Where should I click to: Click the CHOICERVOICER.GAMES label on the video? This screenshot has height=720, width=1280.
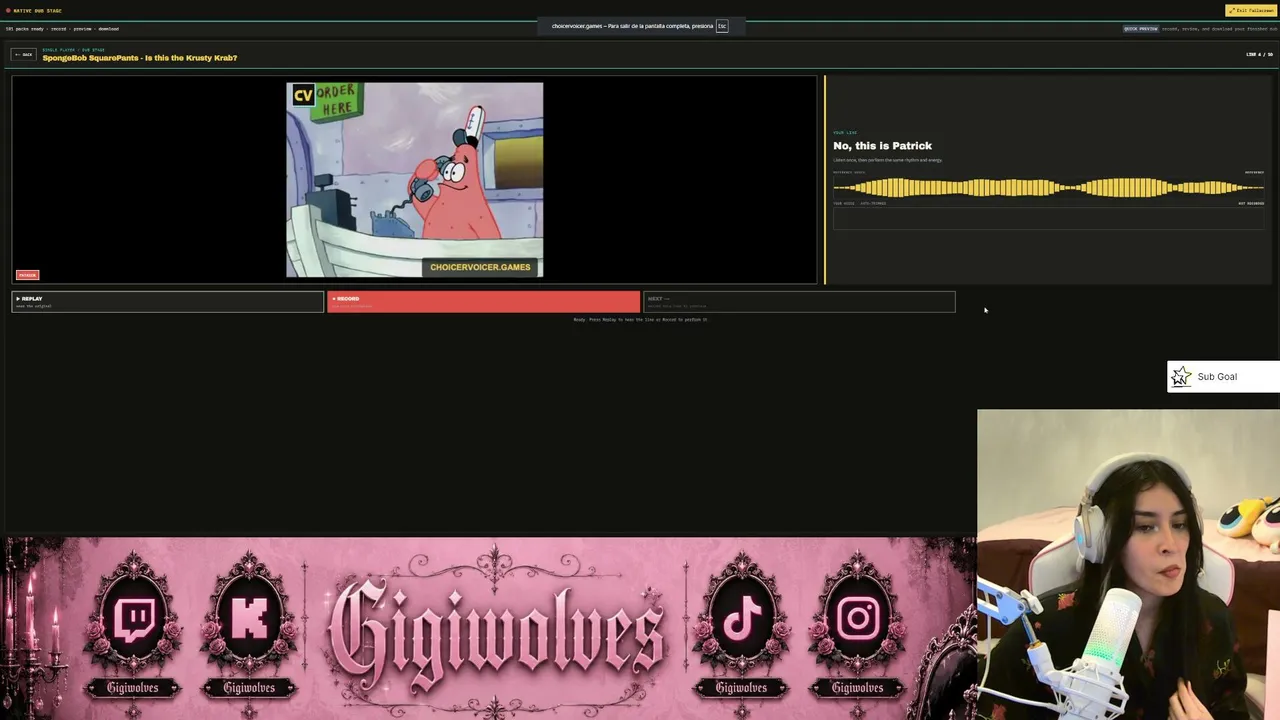pyautogui.click(x=480, y=267)
